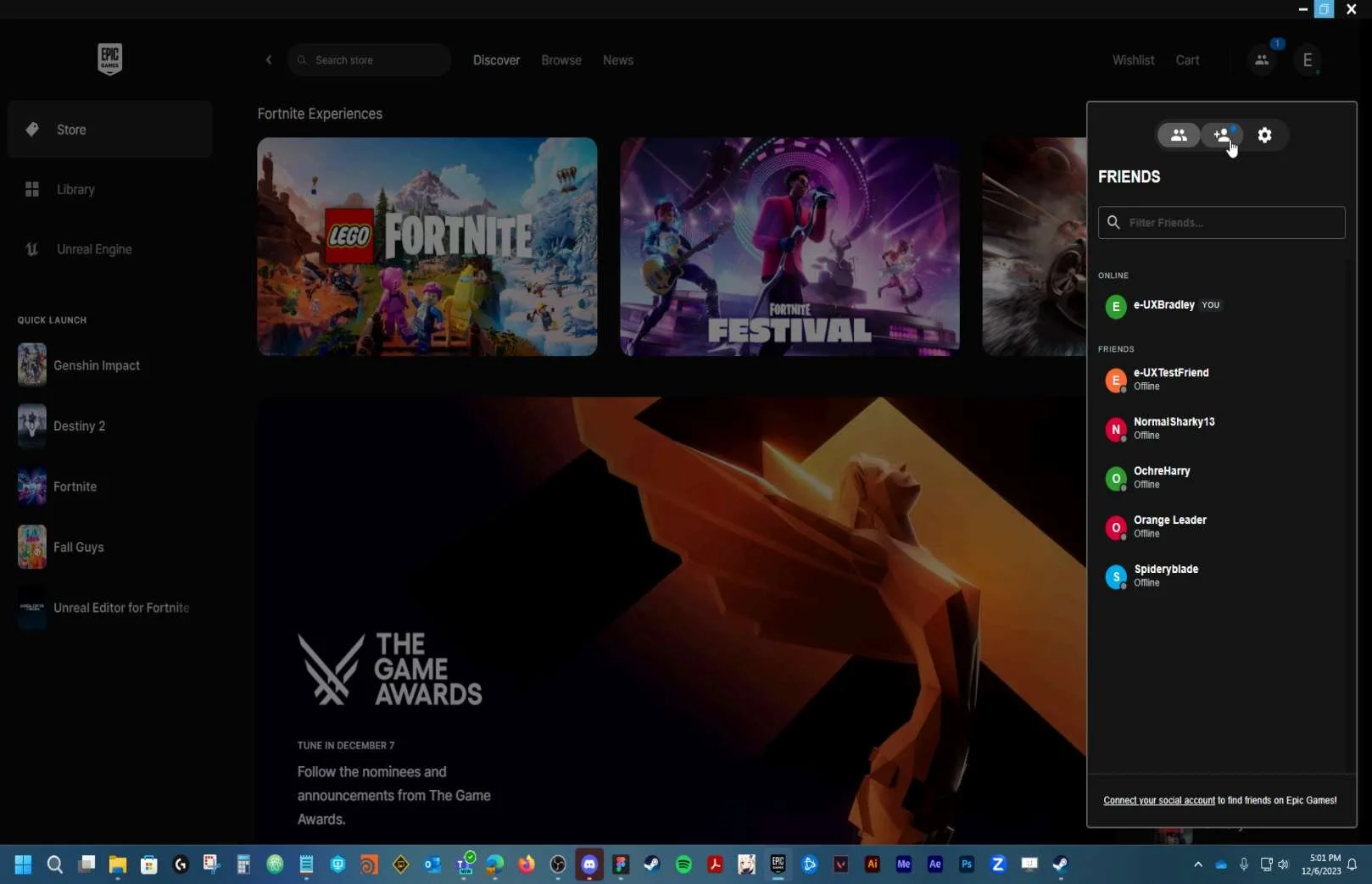Open the Discover tab
The width and height of the screenshot is (1372, 884).
coord(496,60)
